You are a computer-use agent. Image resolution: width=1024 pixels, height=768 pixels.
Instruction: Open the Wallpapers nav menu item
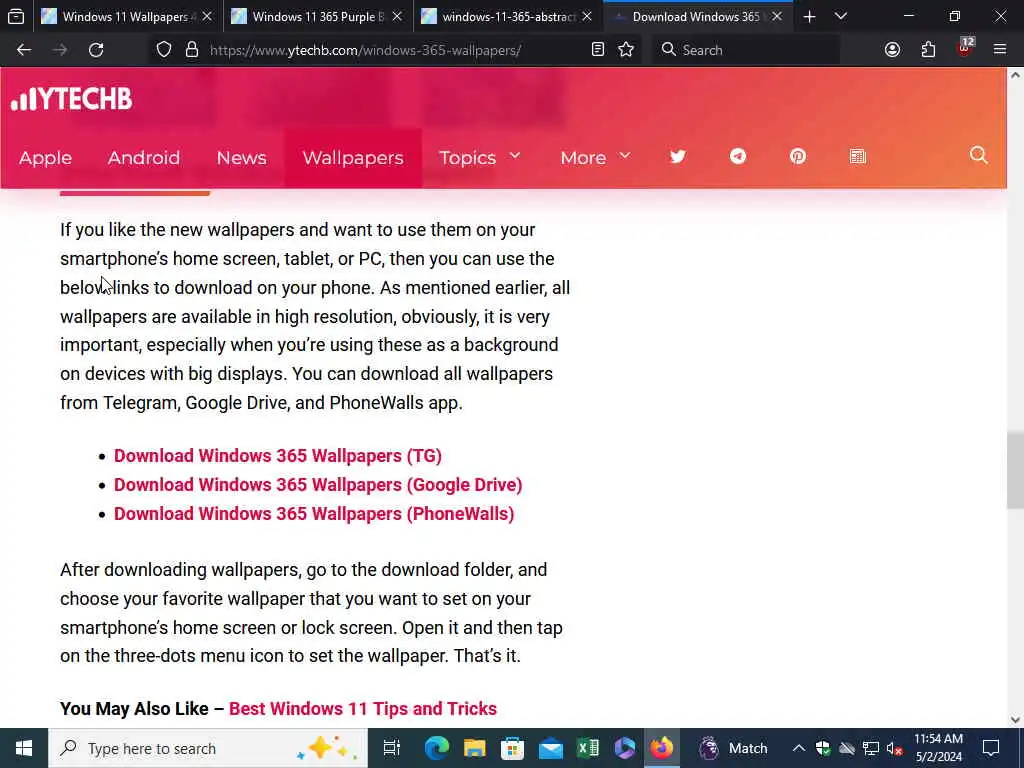click(353, 158)
